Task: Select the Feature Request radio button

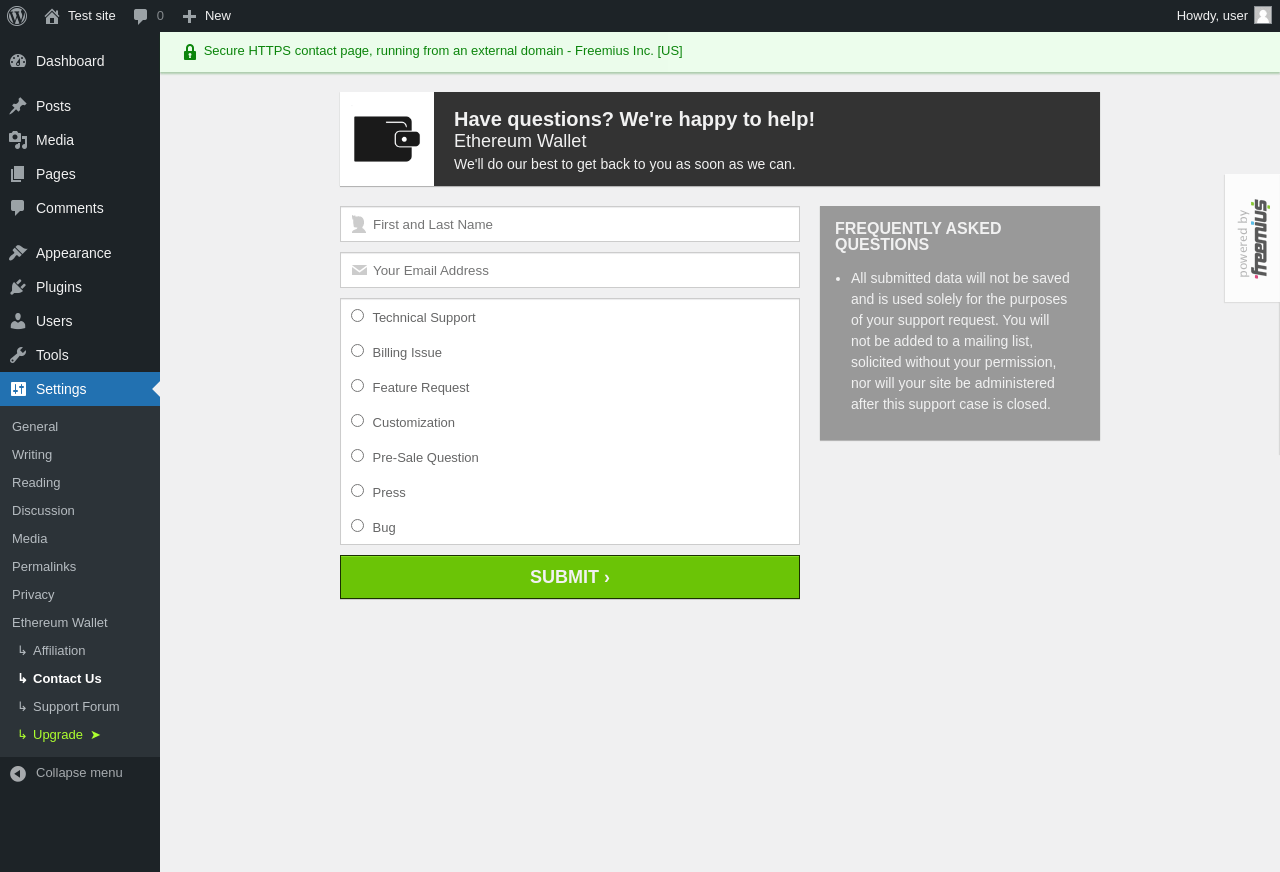Action: [x=357, y=386]
